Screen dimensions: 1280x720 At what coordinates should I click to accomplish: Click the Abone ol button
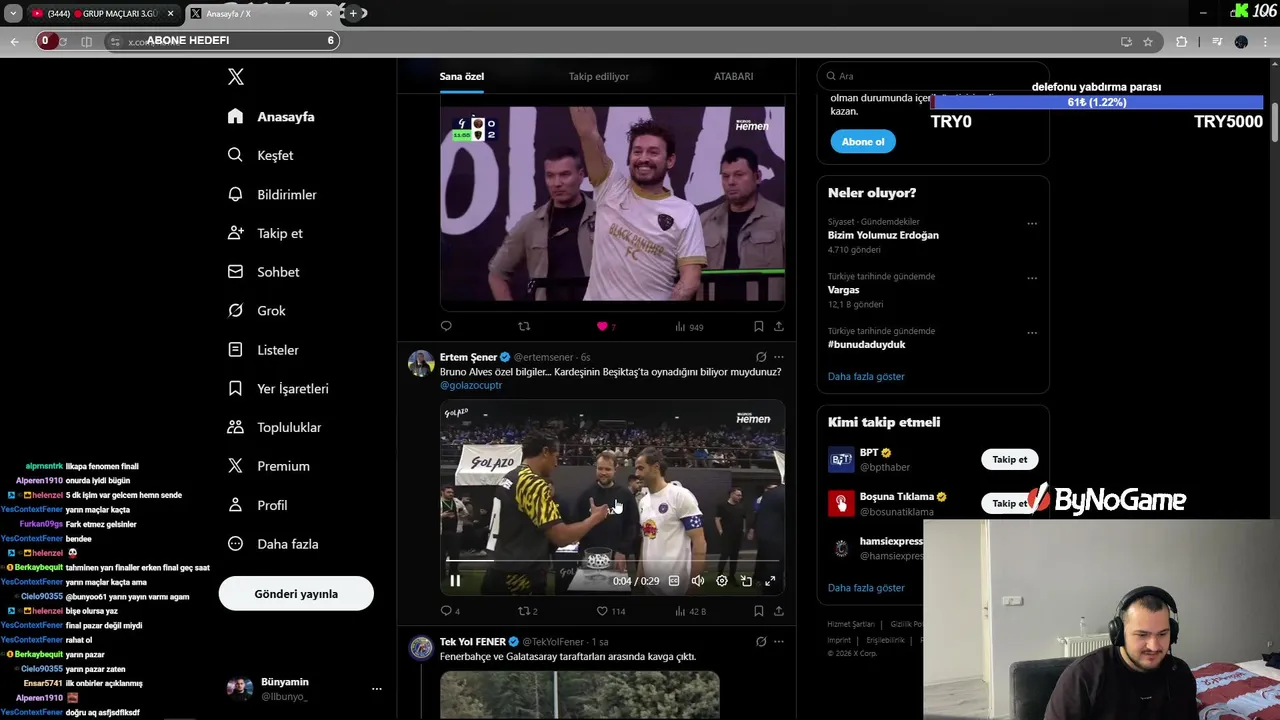(863, 142)
